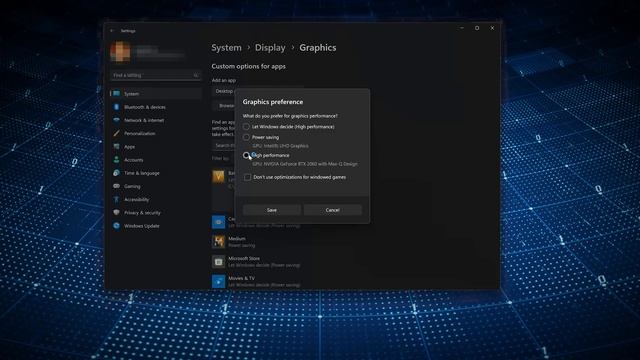
Task: Select the Microsoft Store row text
Action: (x=244, y=258)
